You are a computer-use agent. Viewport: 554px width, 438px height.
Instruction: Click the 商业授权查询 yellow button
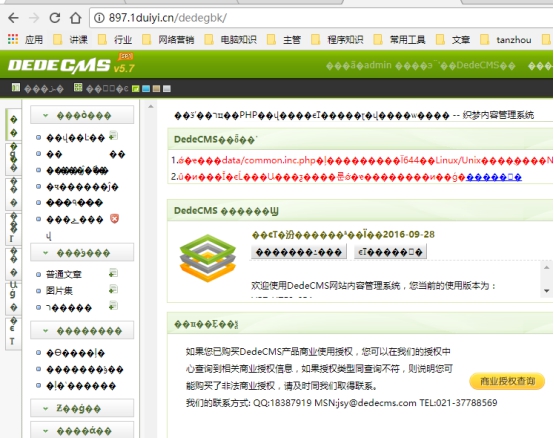click(507, 381)
